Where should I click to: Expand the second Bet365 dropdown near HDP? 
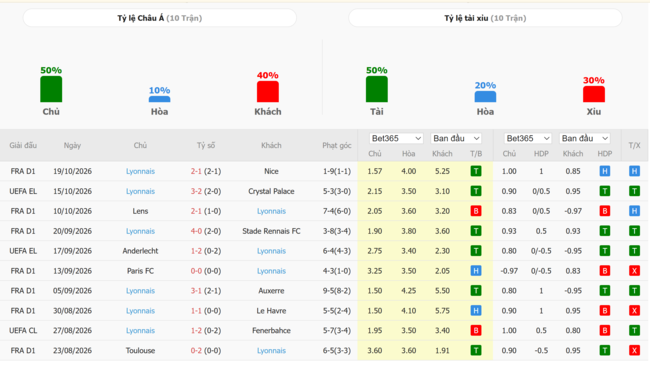click(x=528, y=138)
